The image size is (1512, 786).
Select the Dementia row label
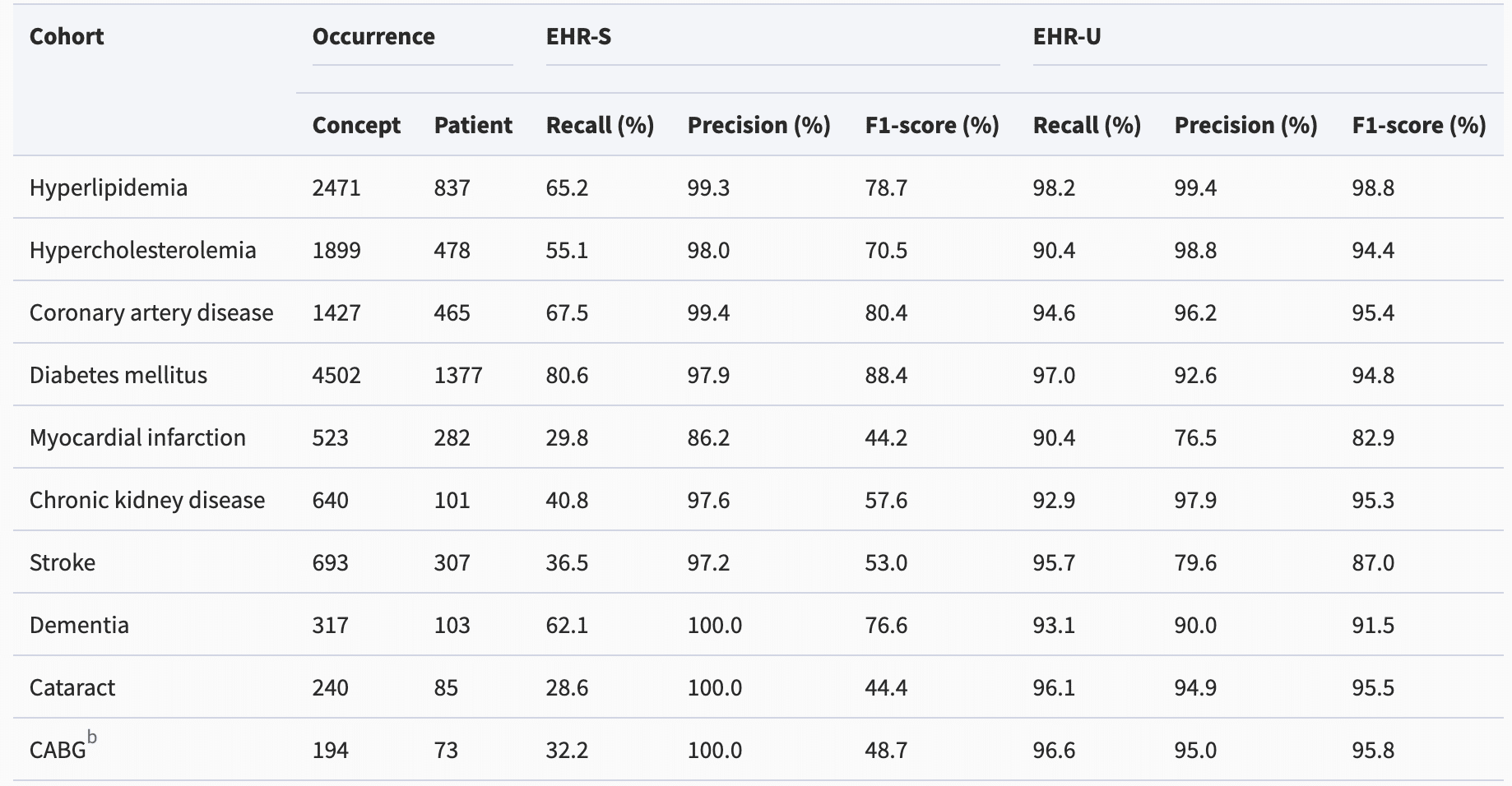point(79,625)
